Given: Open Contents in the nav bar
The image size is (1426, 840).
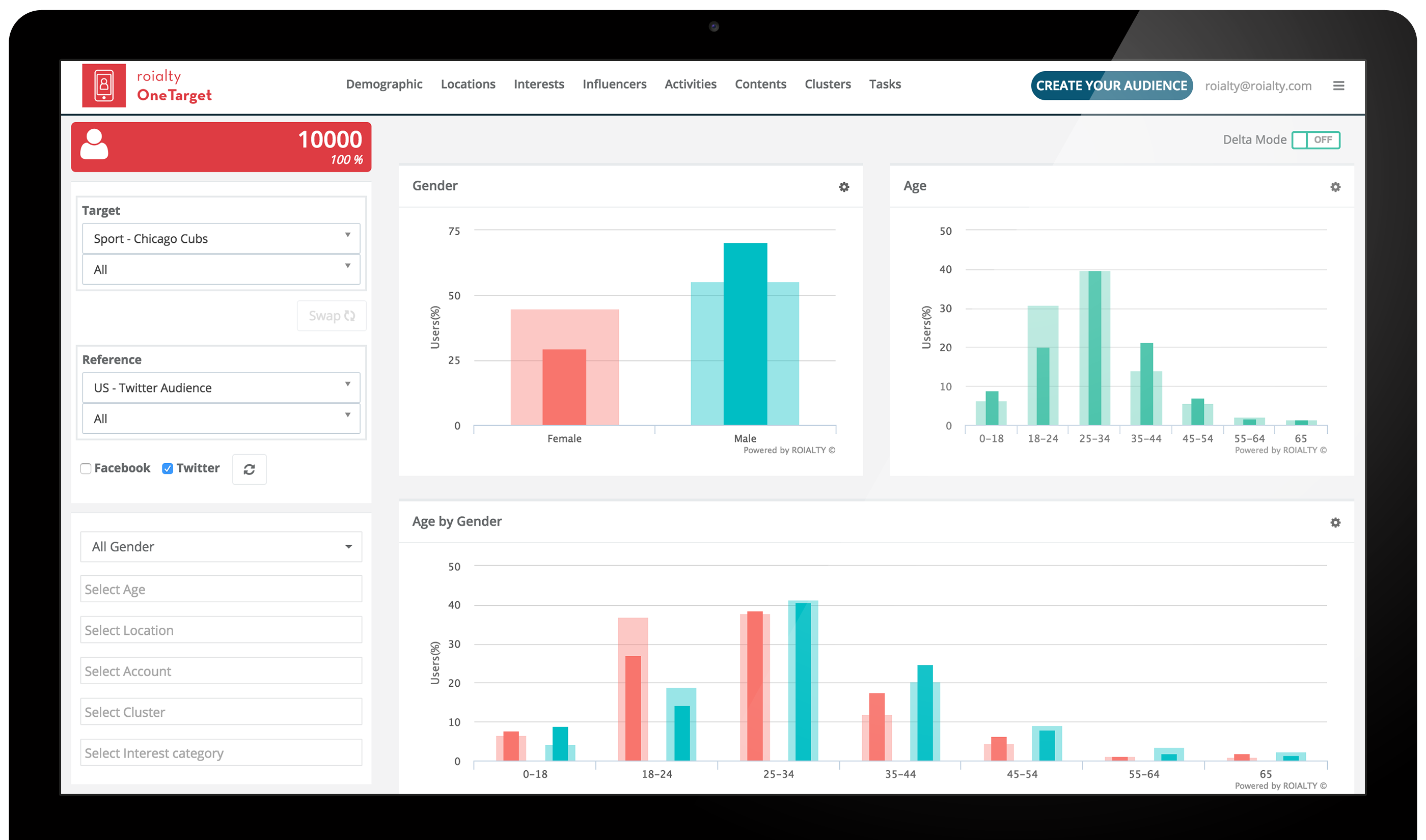Looking at the screenshot, I should coord(760,85).
